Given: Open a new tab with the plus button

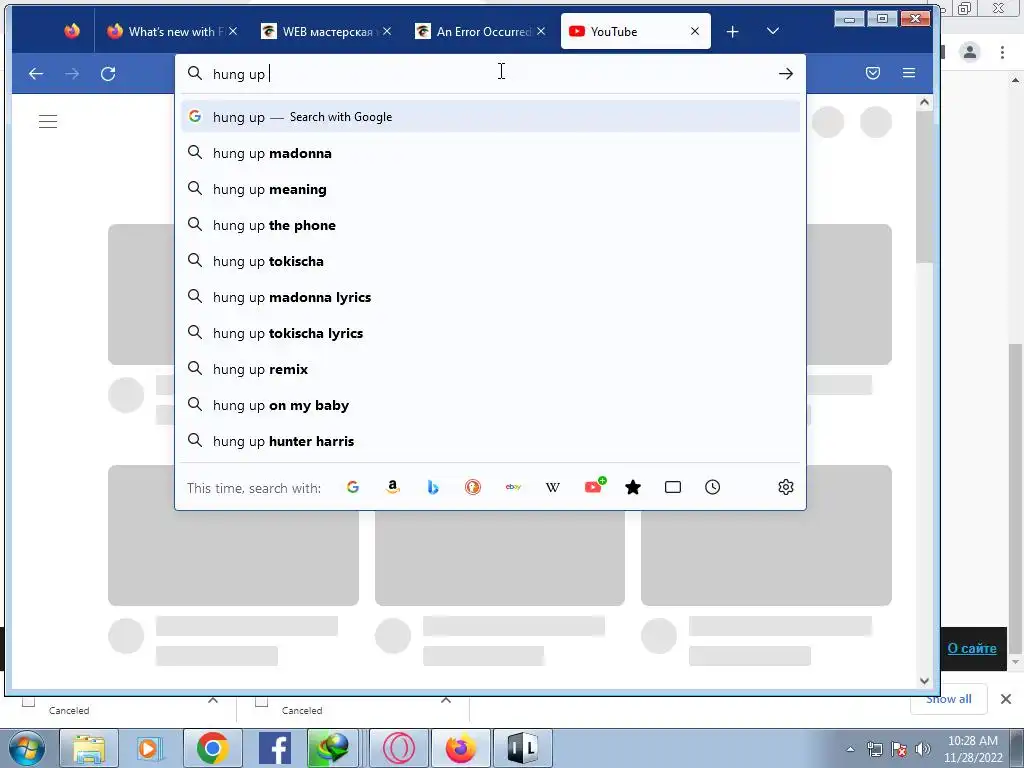Looking at the screenshot, I should coord(733,31).
